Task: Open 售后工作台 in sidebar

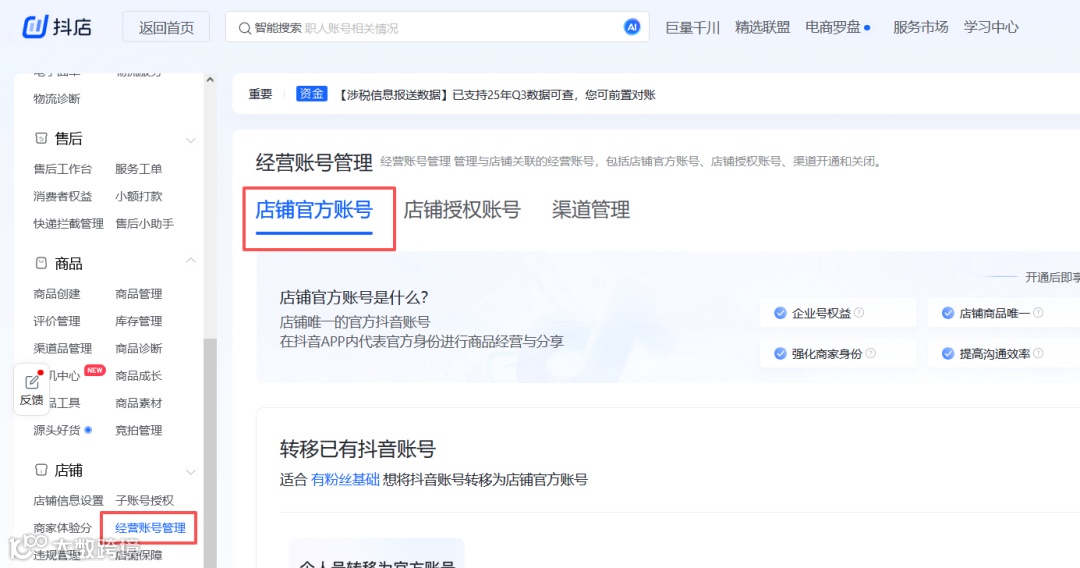Action: pyautogui.click(x=63, y=169)
